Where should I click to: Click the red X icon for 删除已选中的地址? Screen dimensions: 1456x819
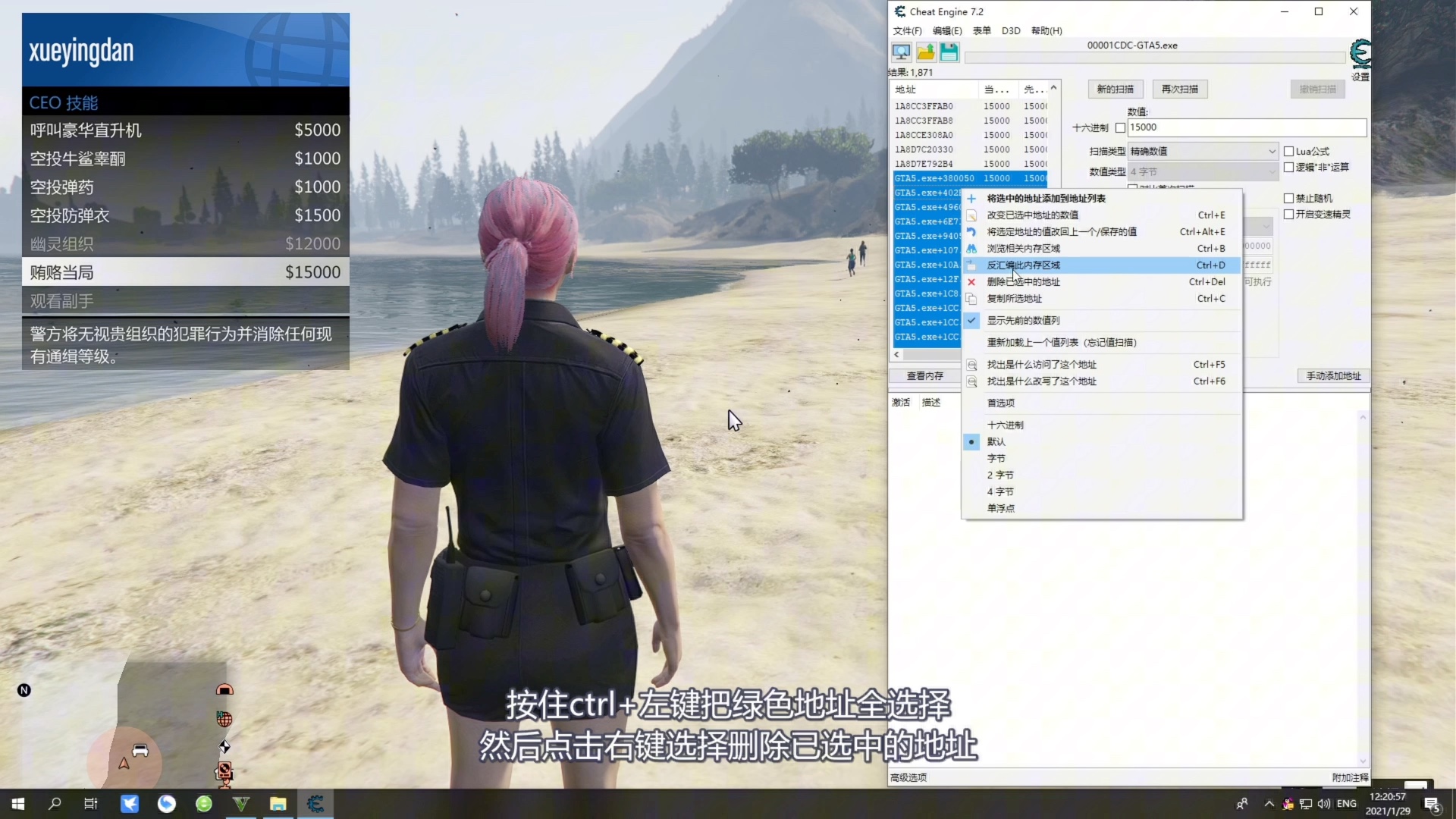coord(971,282)
